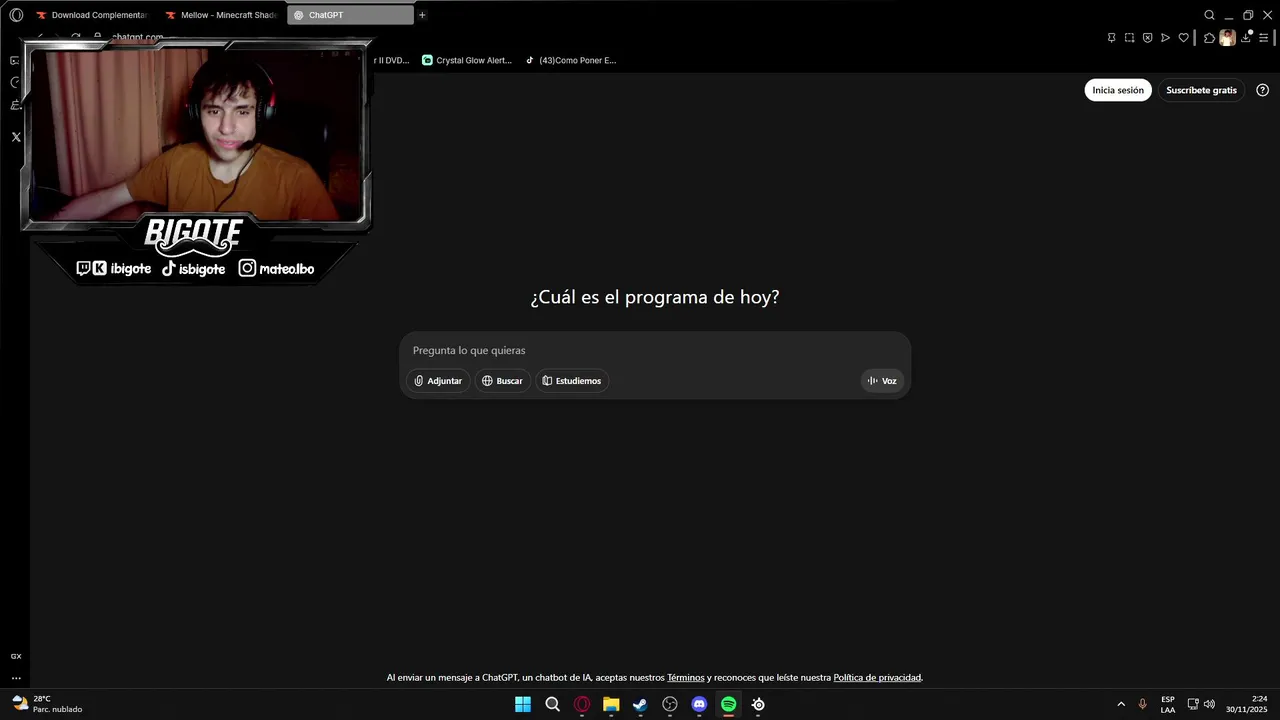Add page to bookmarks heart icon
Screen dimensions: 1280x720
(x=1183, y=38)
